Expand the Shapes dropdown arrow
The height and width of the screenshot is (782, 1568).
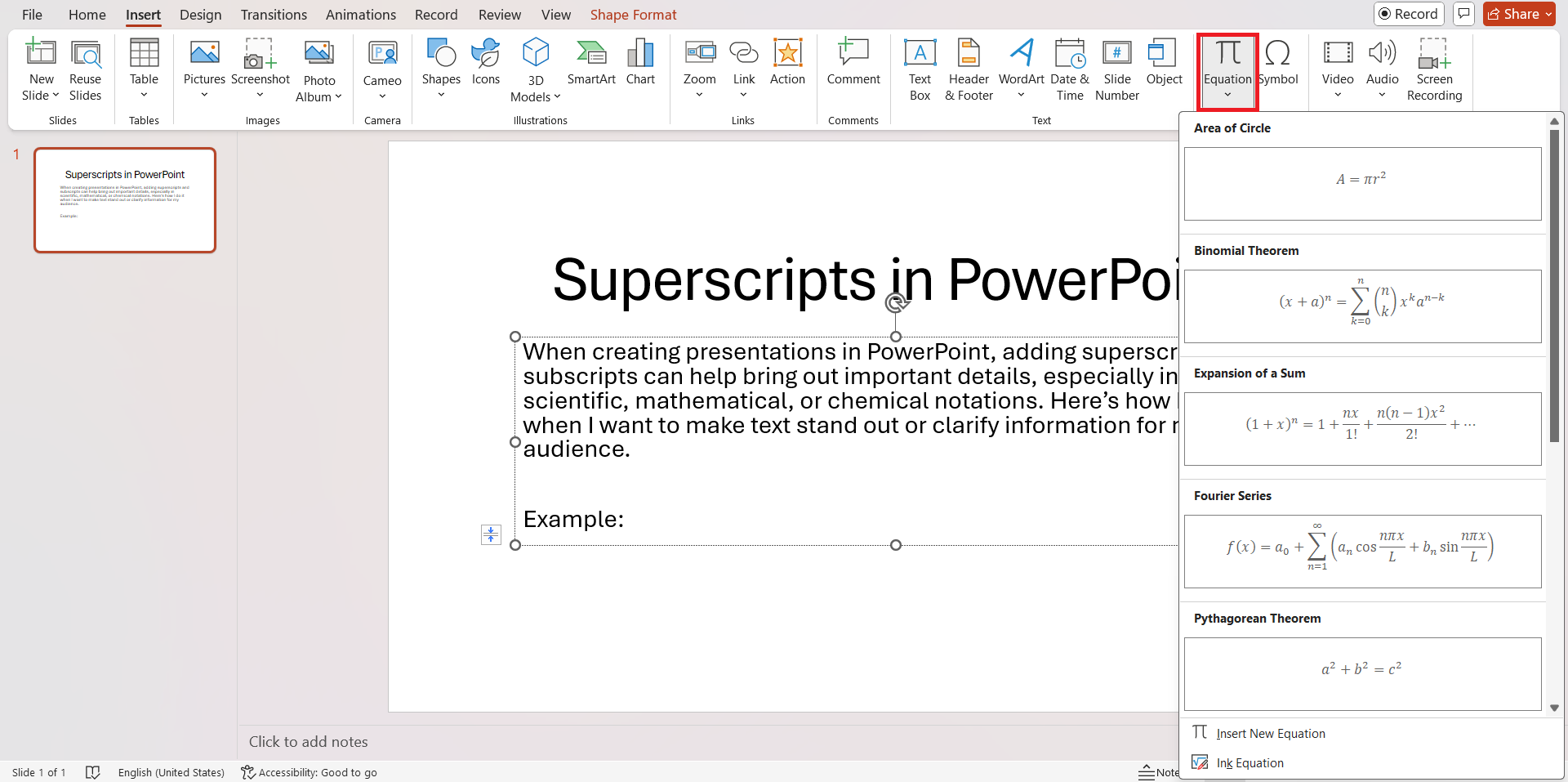click(x=441, y=95)
